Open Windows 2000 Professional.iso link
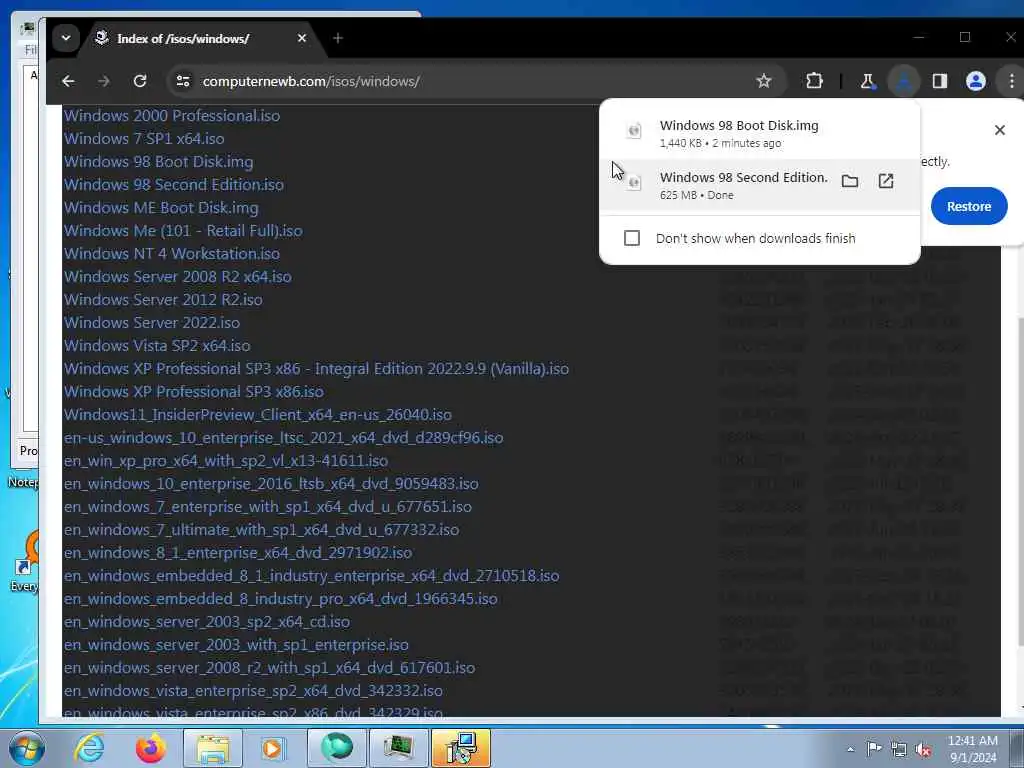 coord(172,116)
